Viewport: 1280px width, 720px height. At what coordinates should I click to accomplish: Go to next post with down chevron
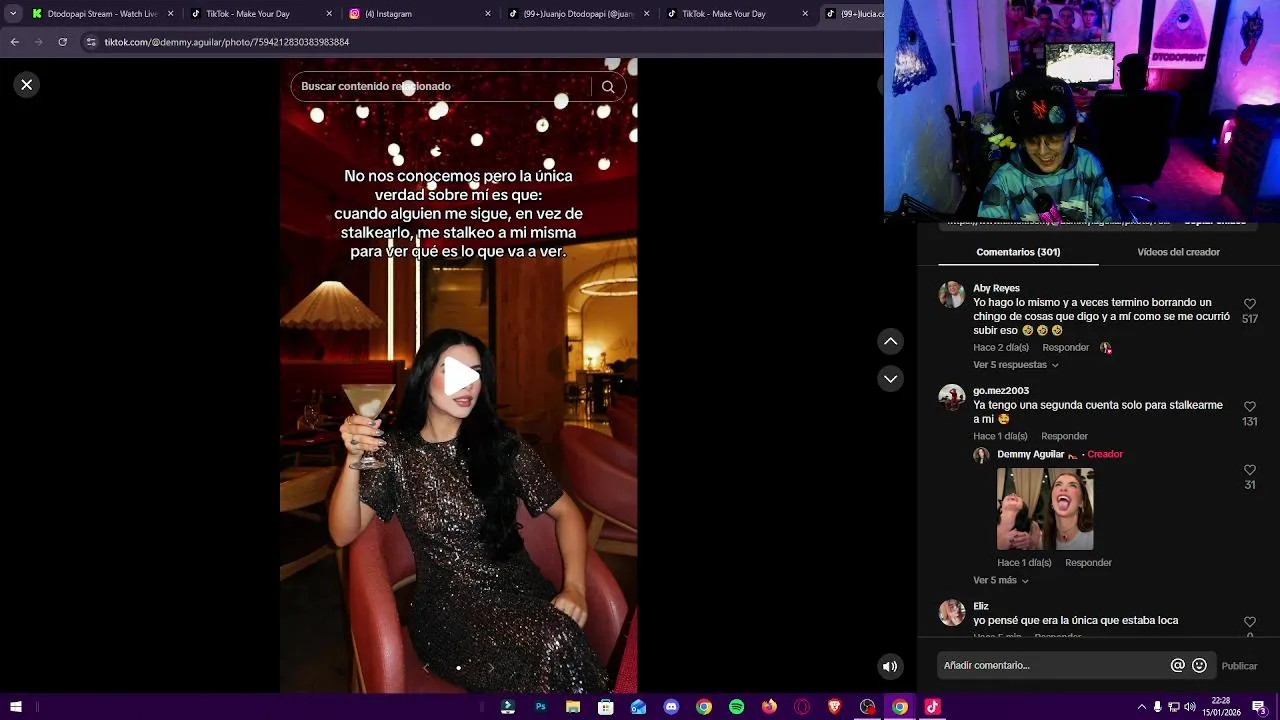point(890,379)
